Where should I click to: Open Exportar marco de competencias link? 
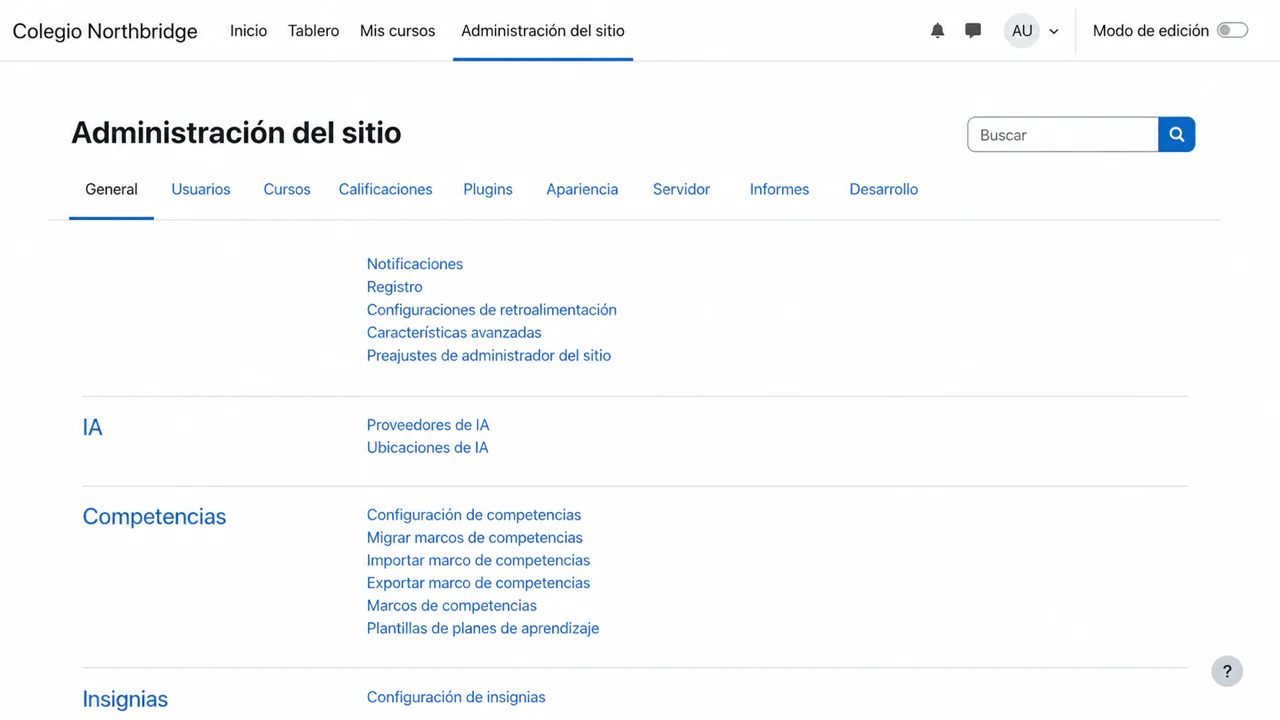[x=479, y=583]
